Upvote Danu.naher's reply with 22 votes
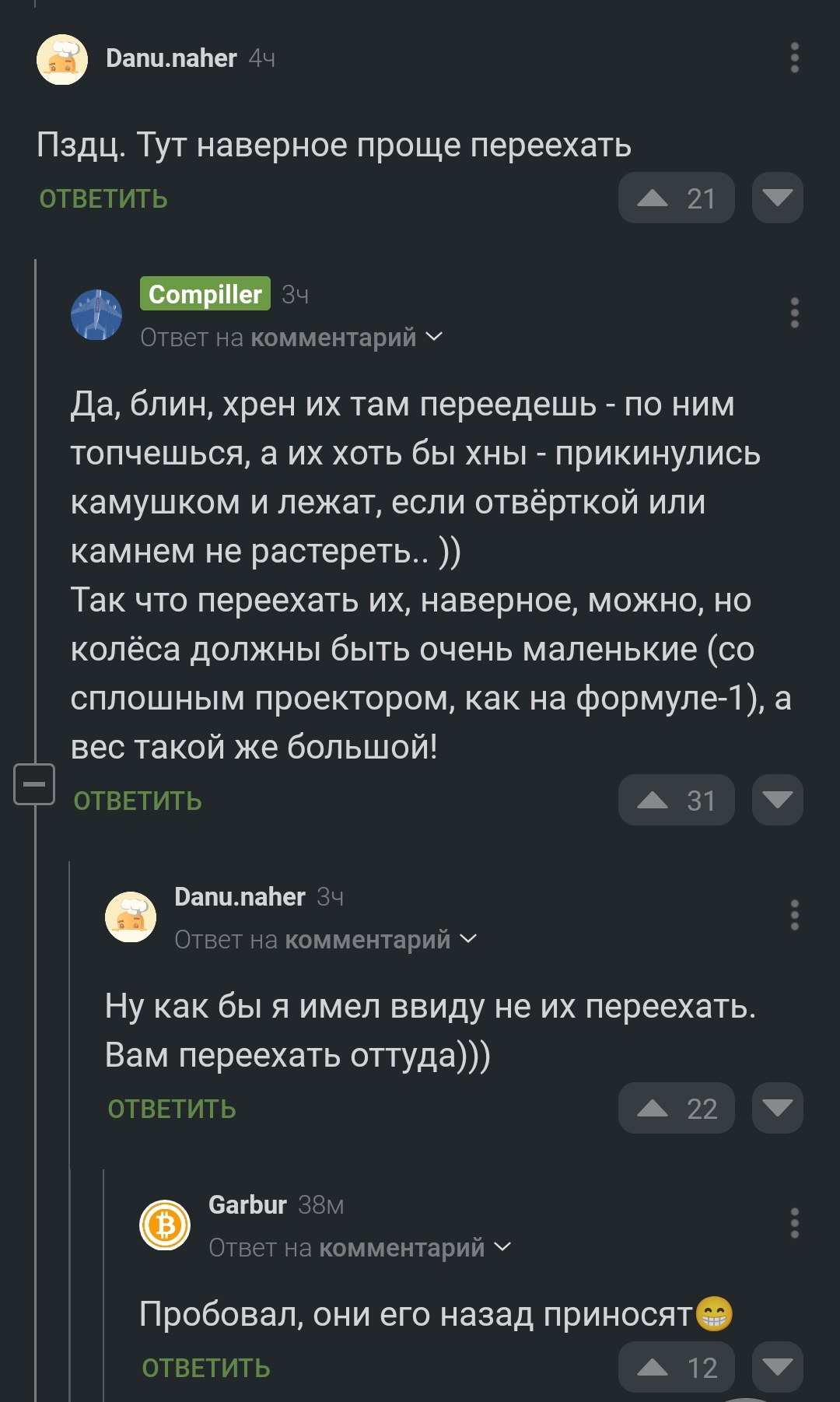840x1402 pixels. [x=676, y=1108]
